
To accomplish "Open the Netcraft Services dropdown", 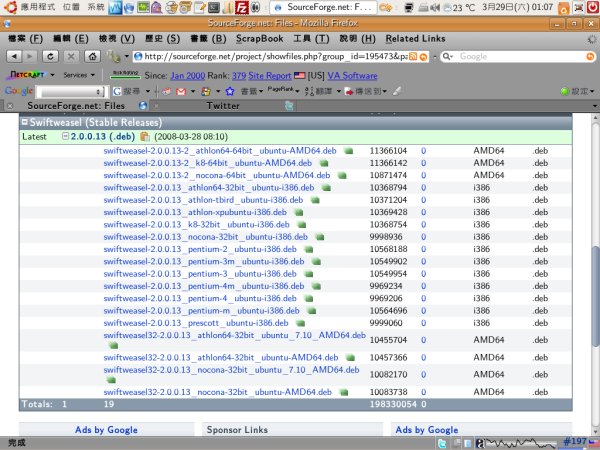I will 79,75.
